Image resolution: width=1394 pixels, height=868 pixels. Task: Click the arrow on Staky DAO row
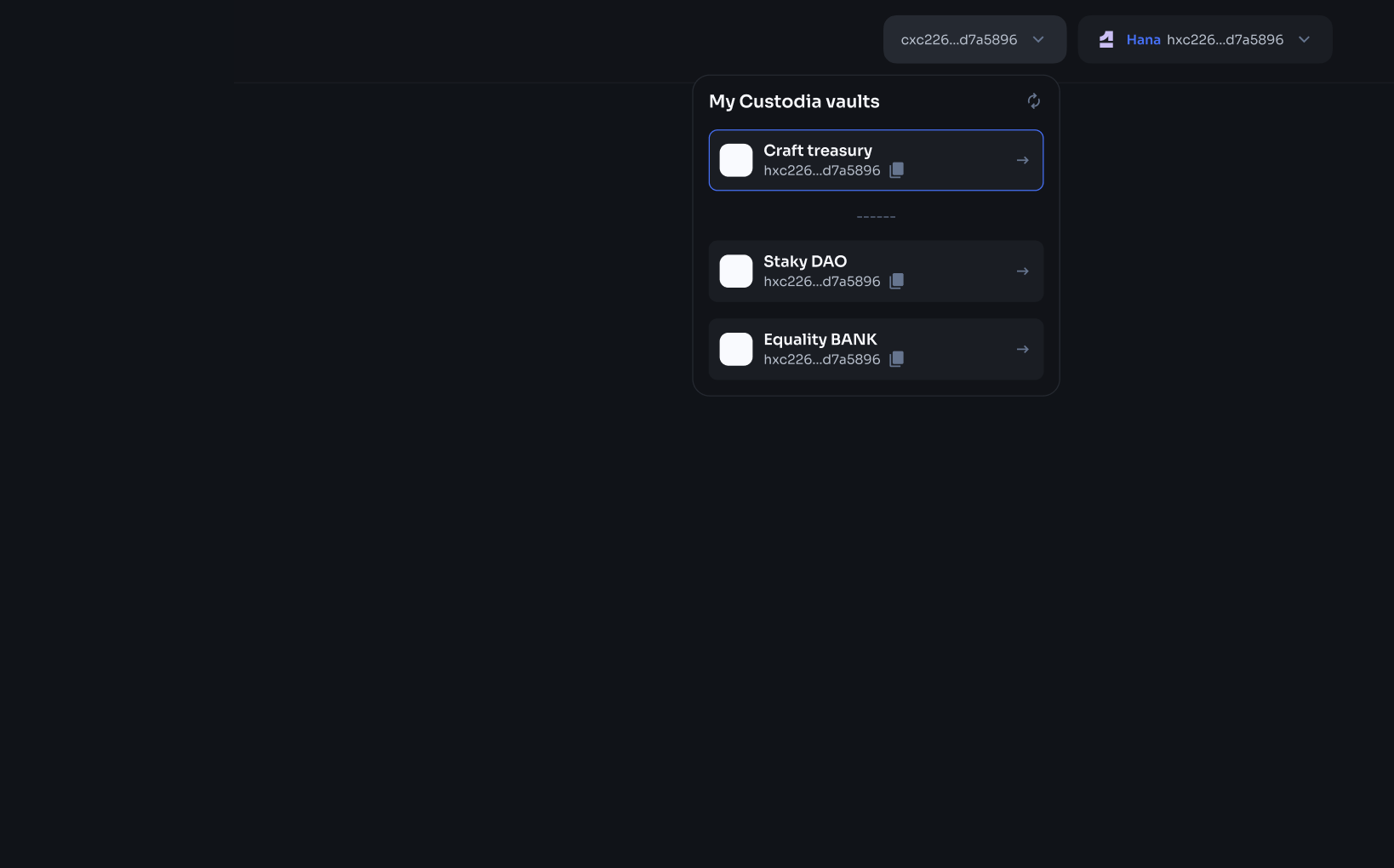1022,271
